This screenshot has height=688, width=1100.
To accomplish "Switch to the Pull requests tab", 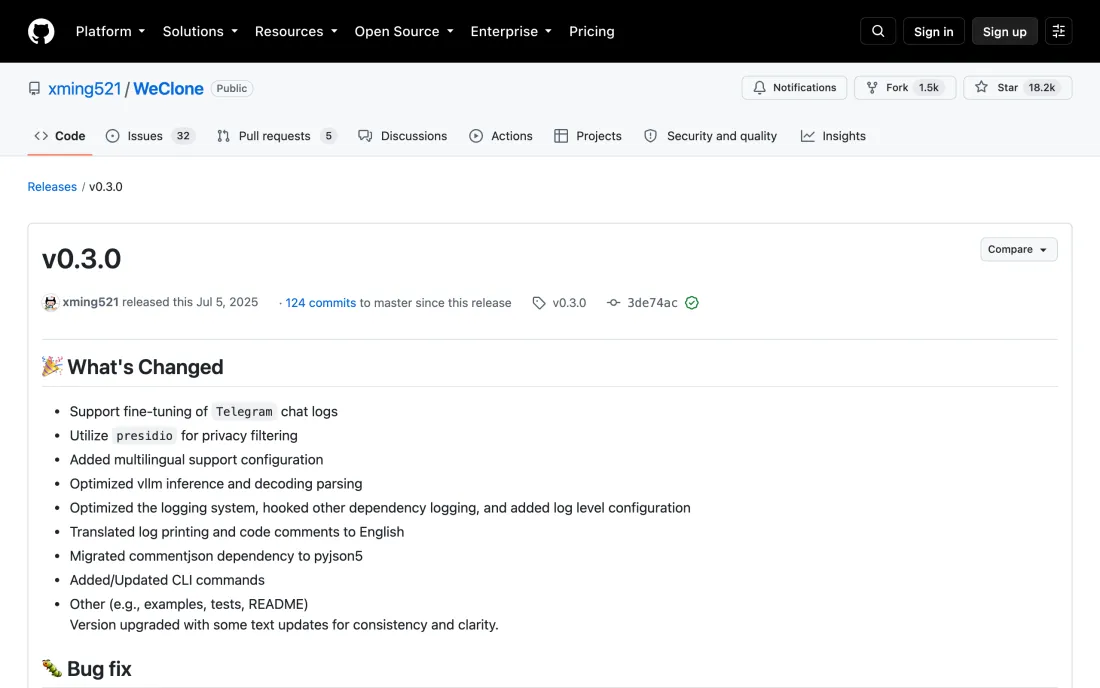I will point(276,136).
